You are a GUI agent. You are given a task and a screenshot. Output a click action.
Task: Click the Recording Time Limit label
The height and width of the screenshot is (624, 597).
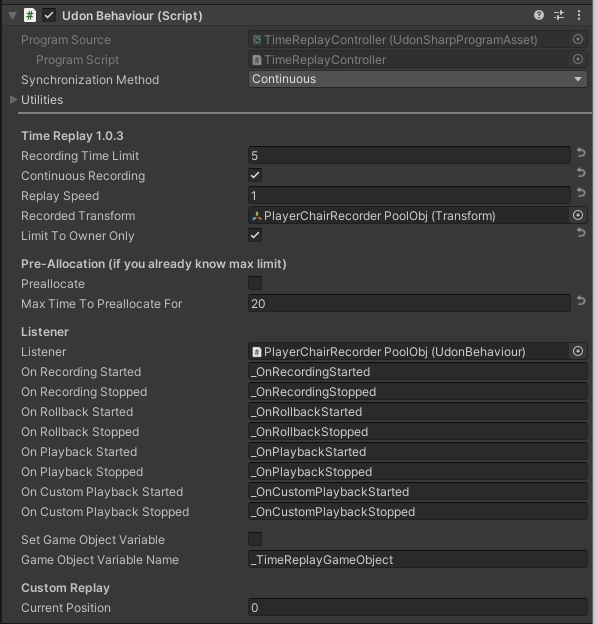tap(80, 156)
